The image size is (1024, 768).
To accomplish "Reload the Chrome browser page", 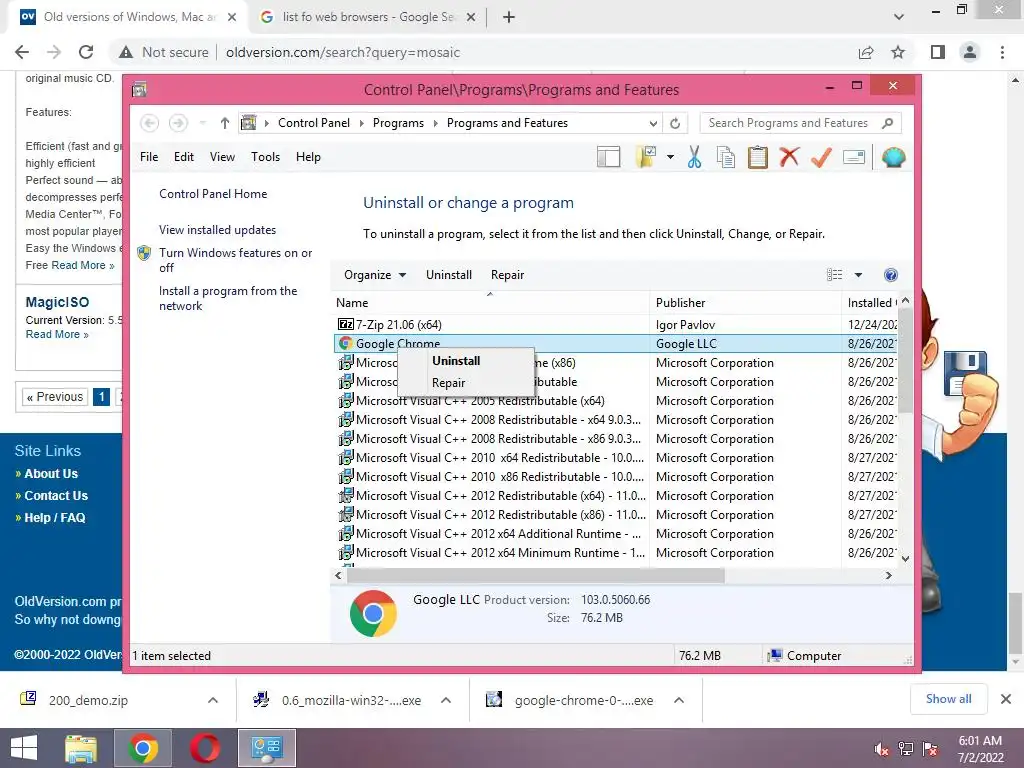I will click(86, 52).
